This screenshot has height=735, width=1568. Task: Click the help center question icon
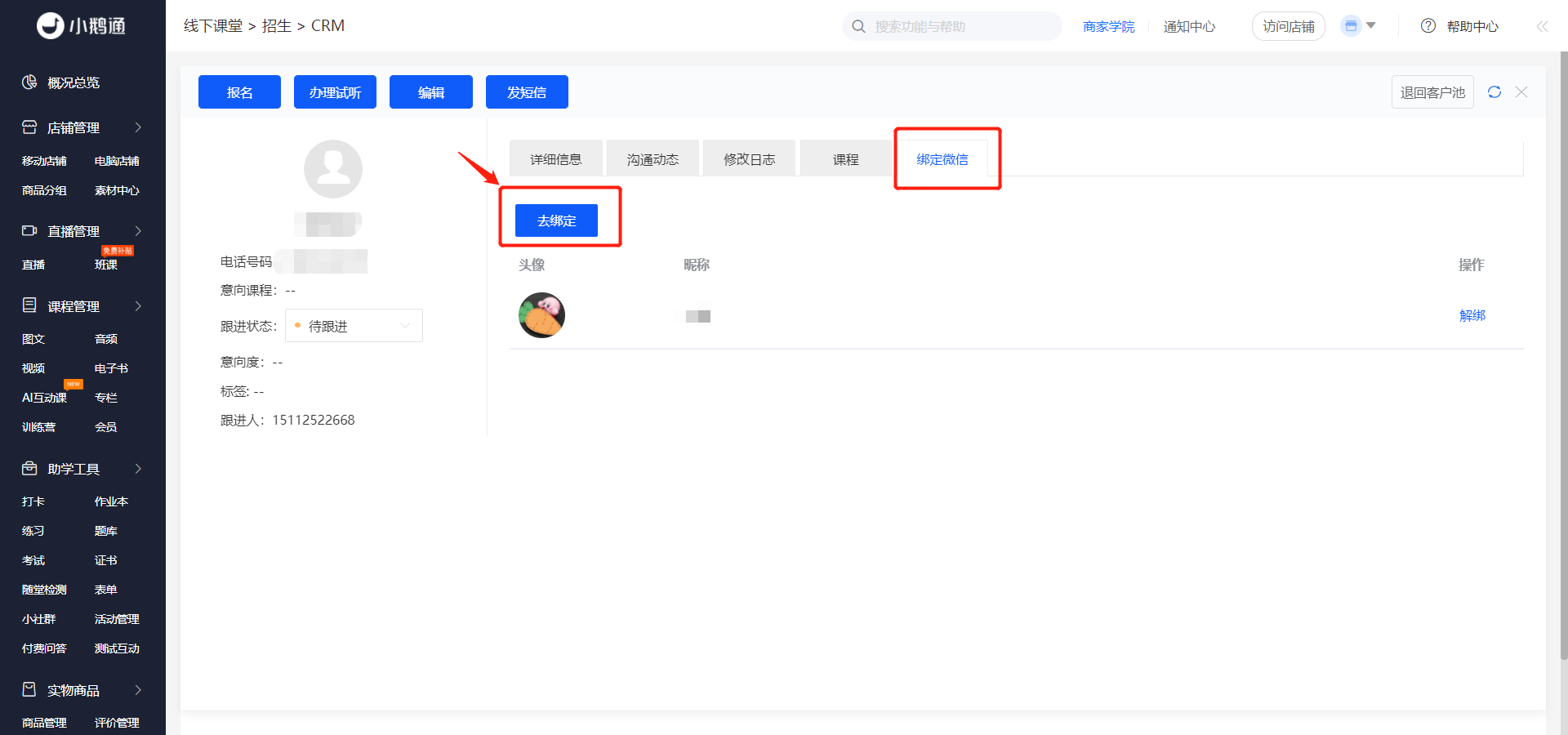click(1428, 26)
